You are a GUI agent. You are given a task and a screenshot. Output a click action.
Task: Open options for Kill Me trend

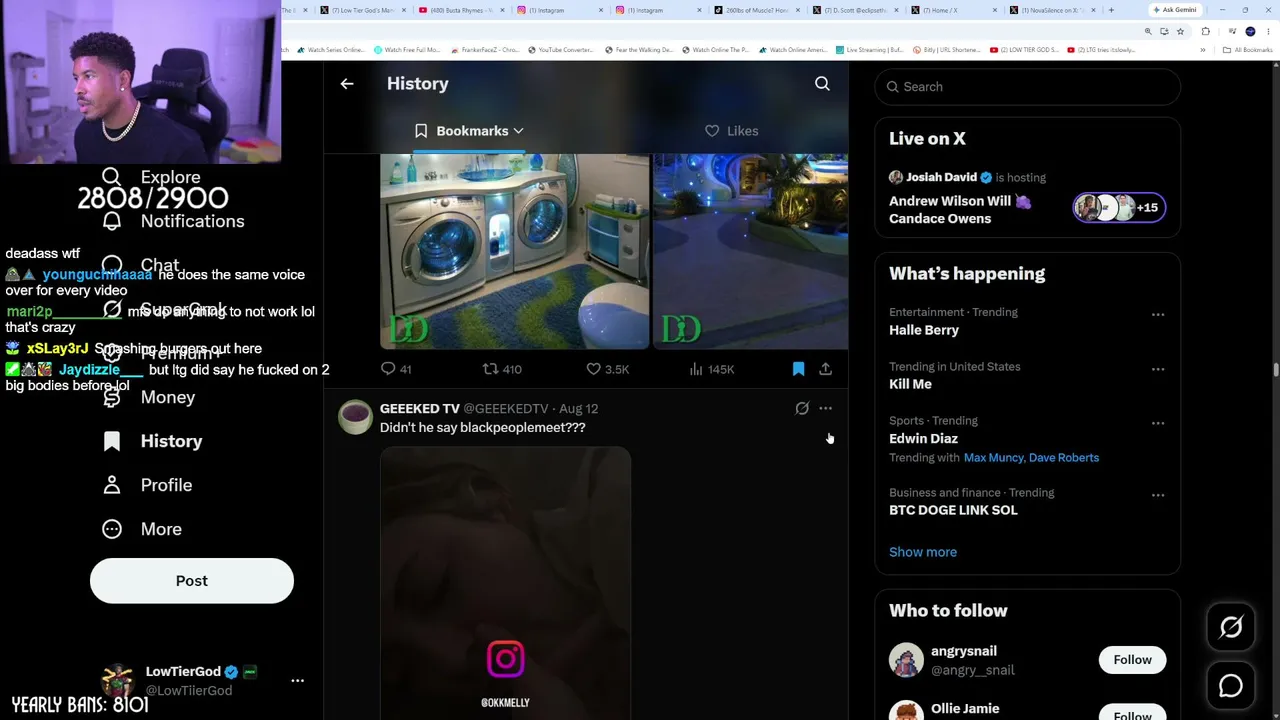pos(1158,369)
